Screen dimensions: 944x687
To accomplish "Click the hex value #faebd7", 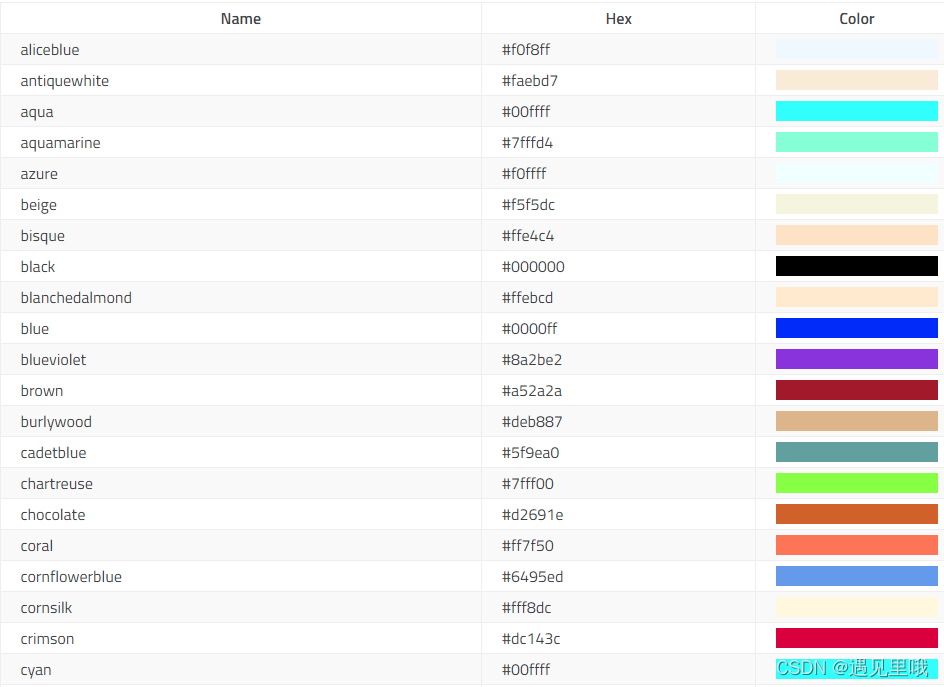I will click(x=530, y=81).
